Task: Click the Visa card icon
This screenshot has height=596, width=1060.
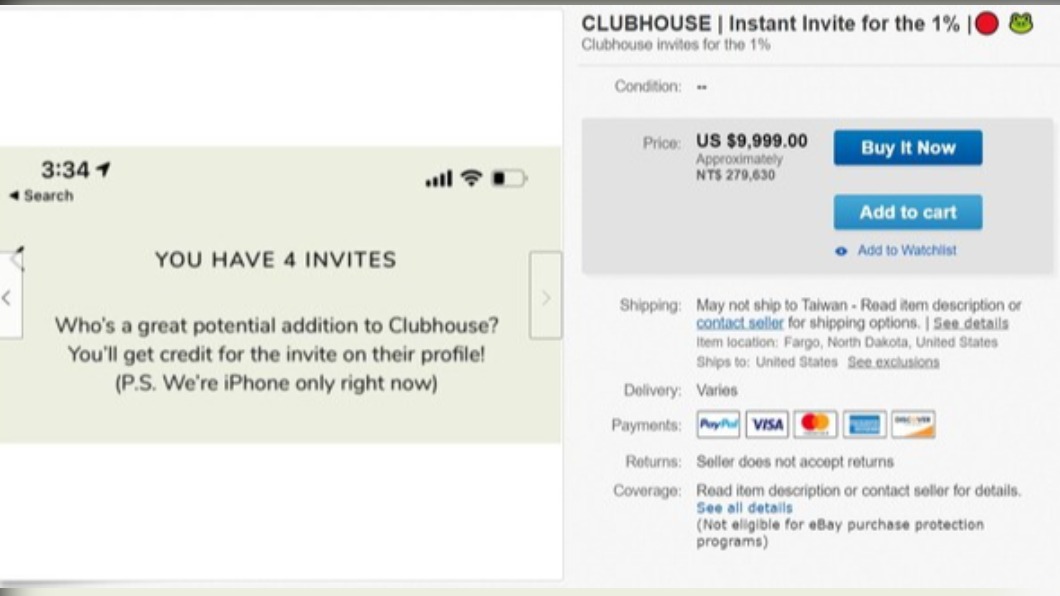Action: tap(767, 425)
